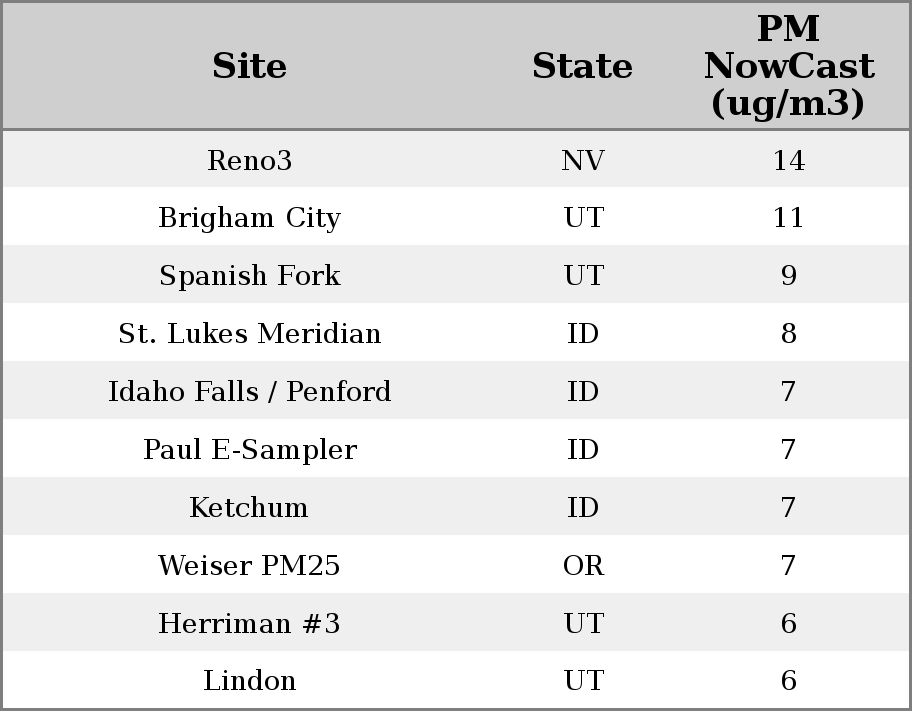This screenshot has width=912, height=711.
Task: Click the NV state cell
Action: (x=582, y=161)
